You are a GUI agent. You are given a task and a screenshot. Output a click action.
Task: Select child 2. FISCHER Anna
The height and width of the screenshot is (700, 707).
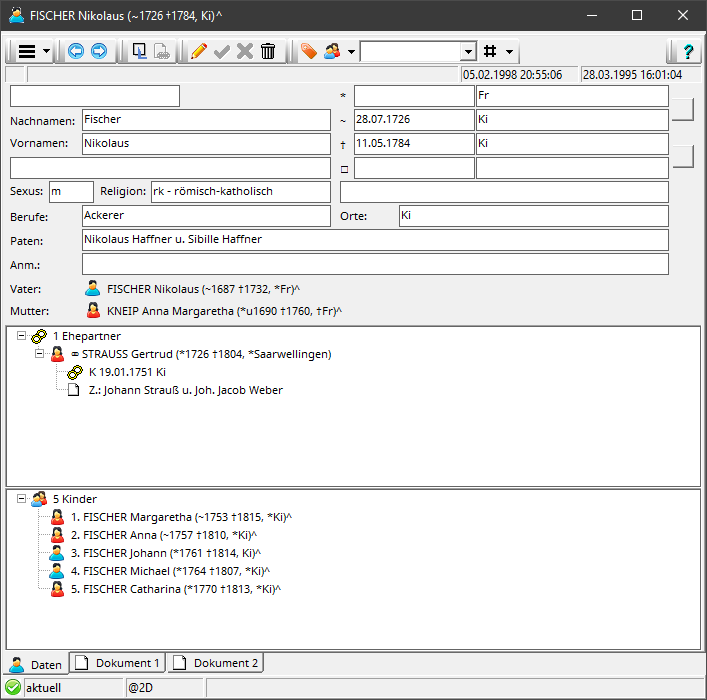(x=164, y=535)
